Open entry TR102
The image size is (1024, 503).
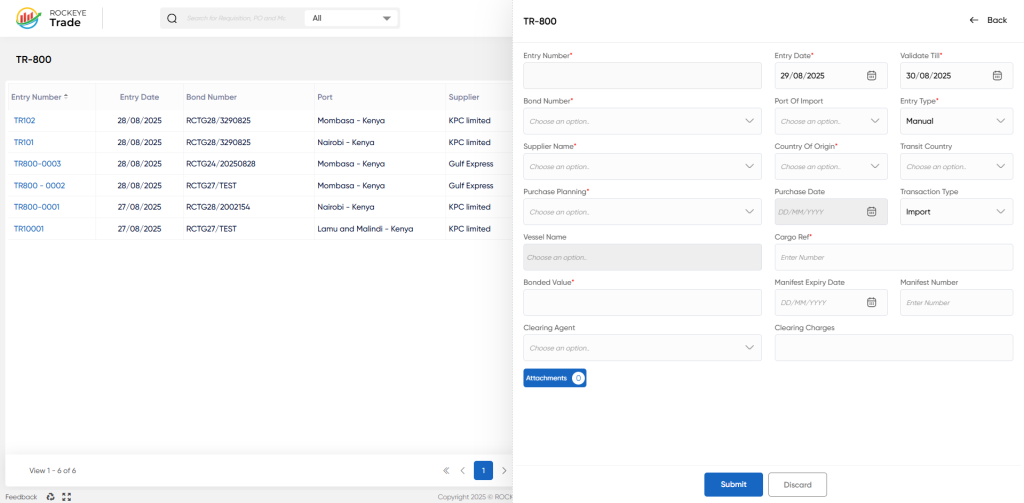click(24, 121)
